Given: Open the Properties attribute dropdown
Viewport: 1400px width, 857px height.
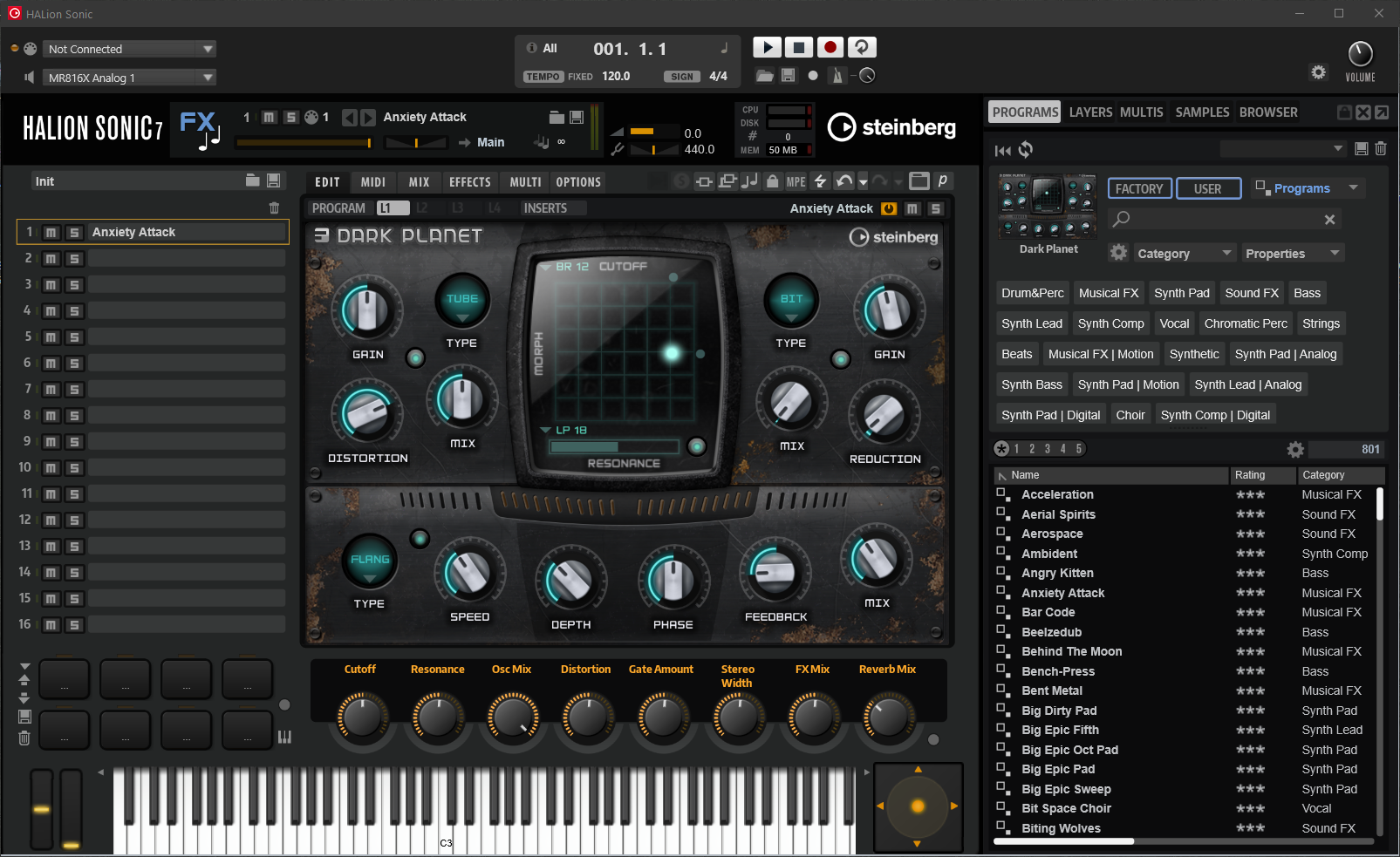Looking at the screenshot, I should (1293, 254).
